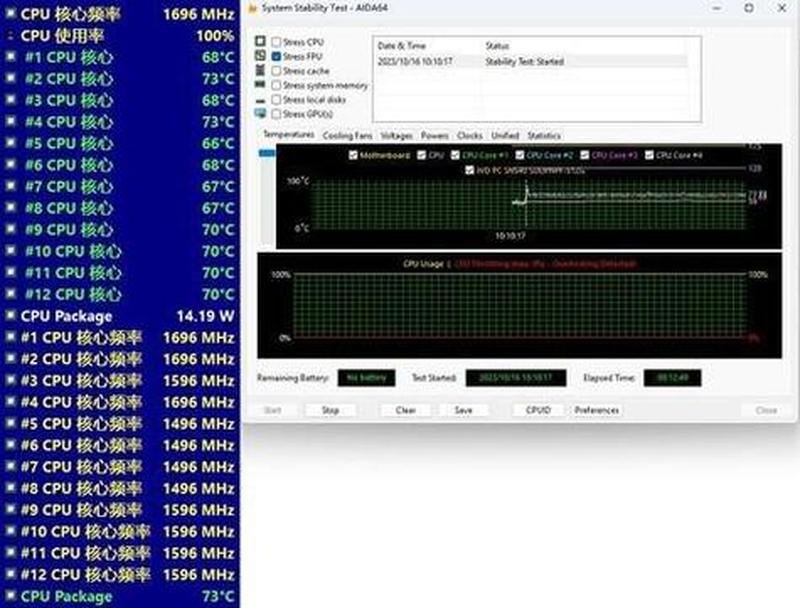
Task: Switch to the Temperatures tab
Action: click(x=289, y=134)
